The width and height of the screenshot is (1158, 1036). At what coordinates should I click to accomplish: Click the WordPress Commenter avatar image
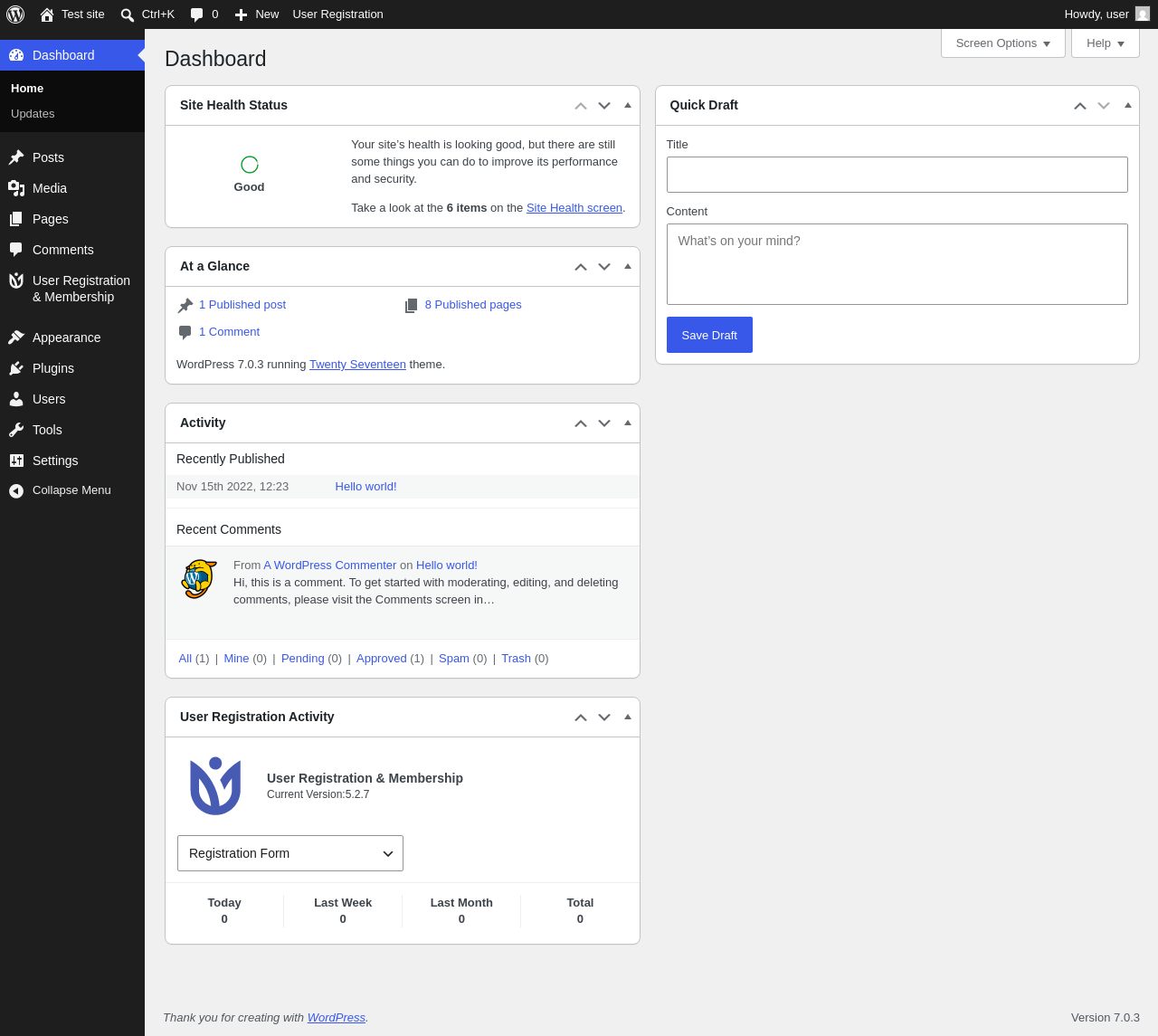coord(198,579)
